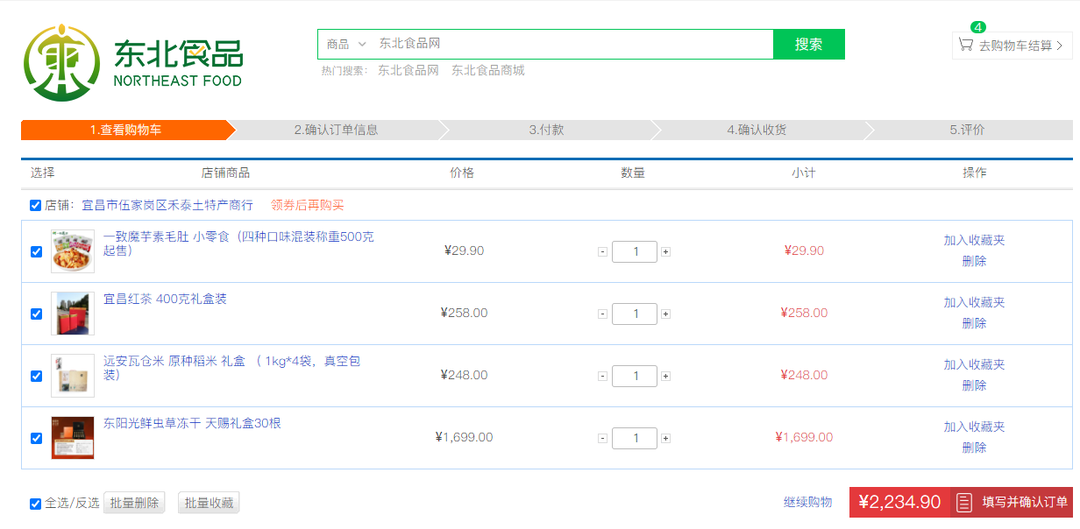
Task: Click 填写并确认订单 checkout button
Action: (1014, 502)
